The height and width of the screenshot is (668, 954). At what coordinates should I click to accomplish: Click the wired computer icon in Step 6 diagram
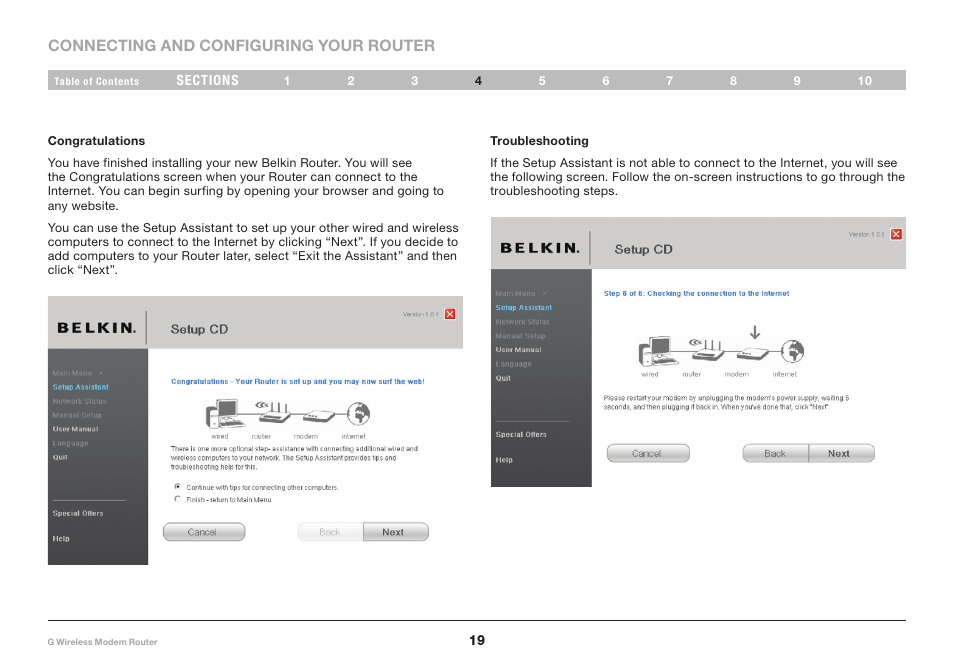pyautogui.click(x=656, y=351)
